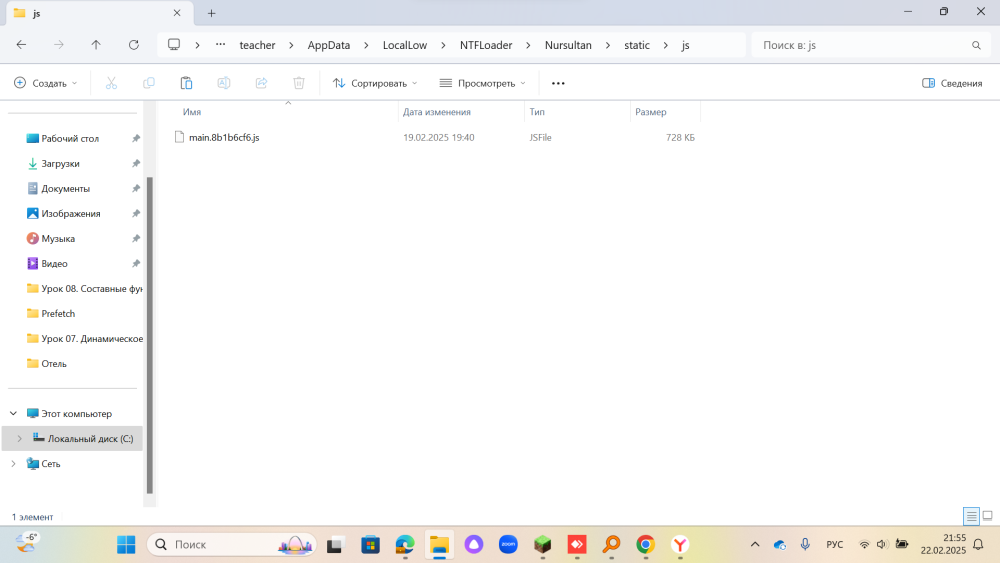Toggle the Details pane
1000x563 pixels.
[x=952, y=83]
